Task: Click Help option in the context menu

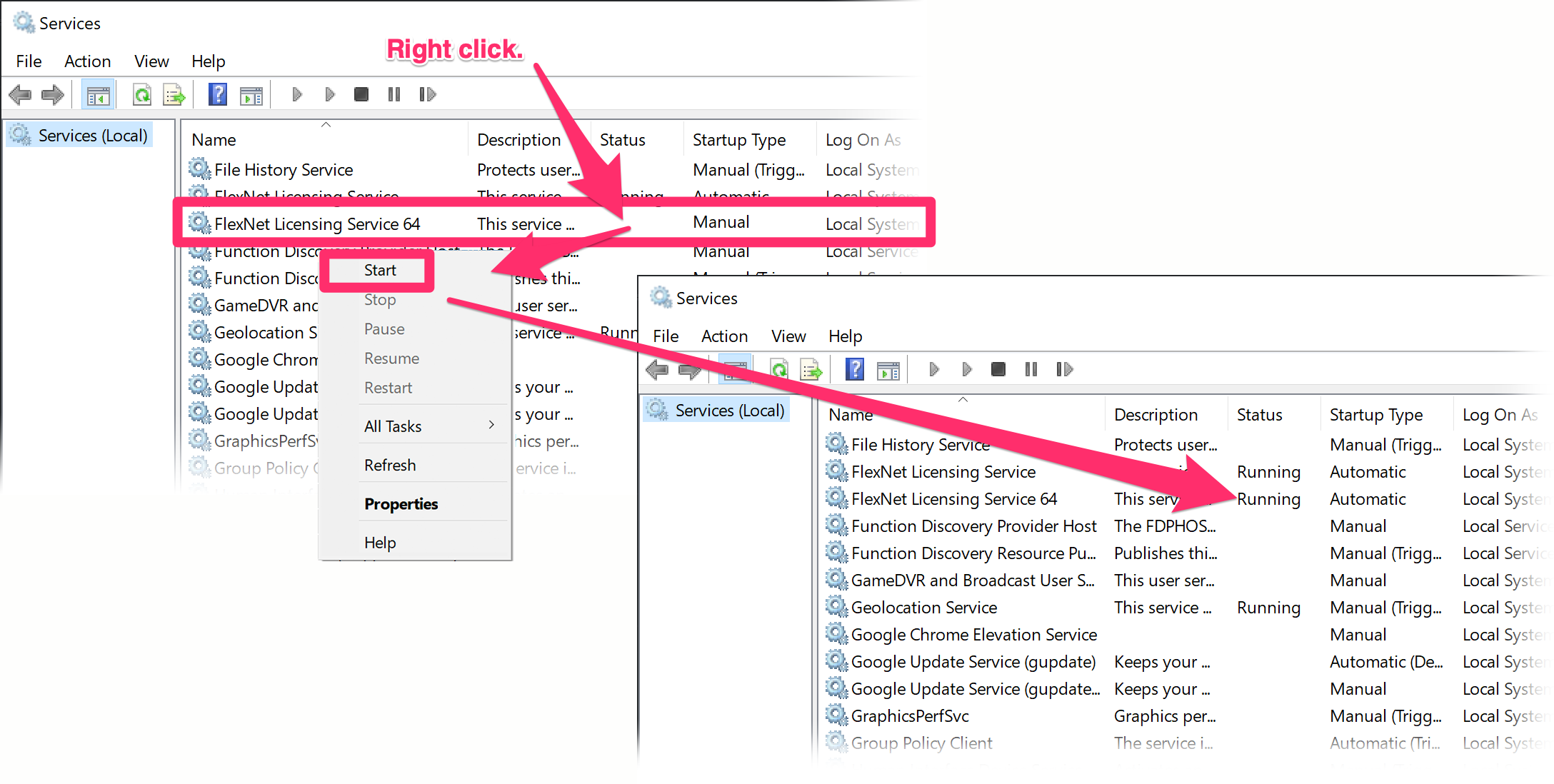Action: coord(380,543)
